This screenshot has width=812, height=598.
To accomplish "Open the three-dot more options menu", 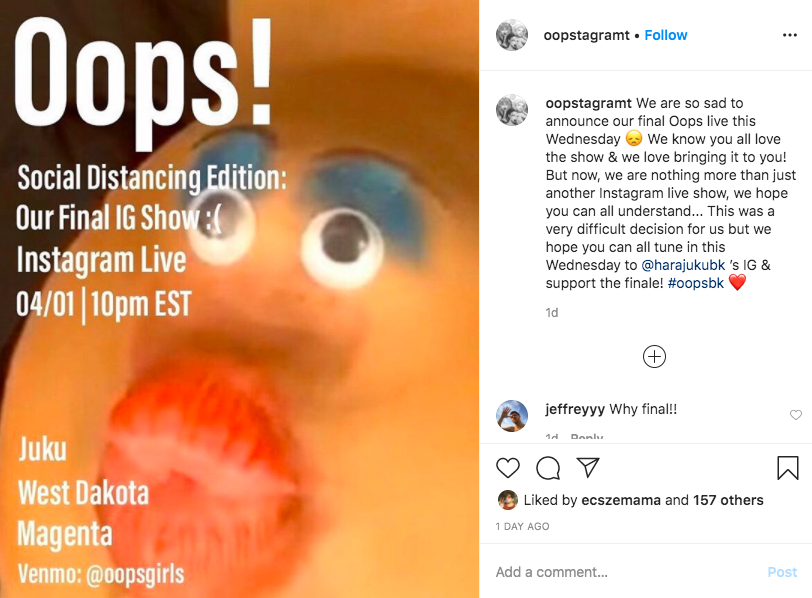I will coord(790,35).
